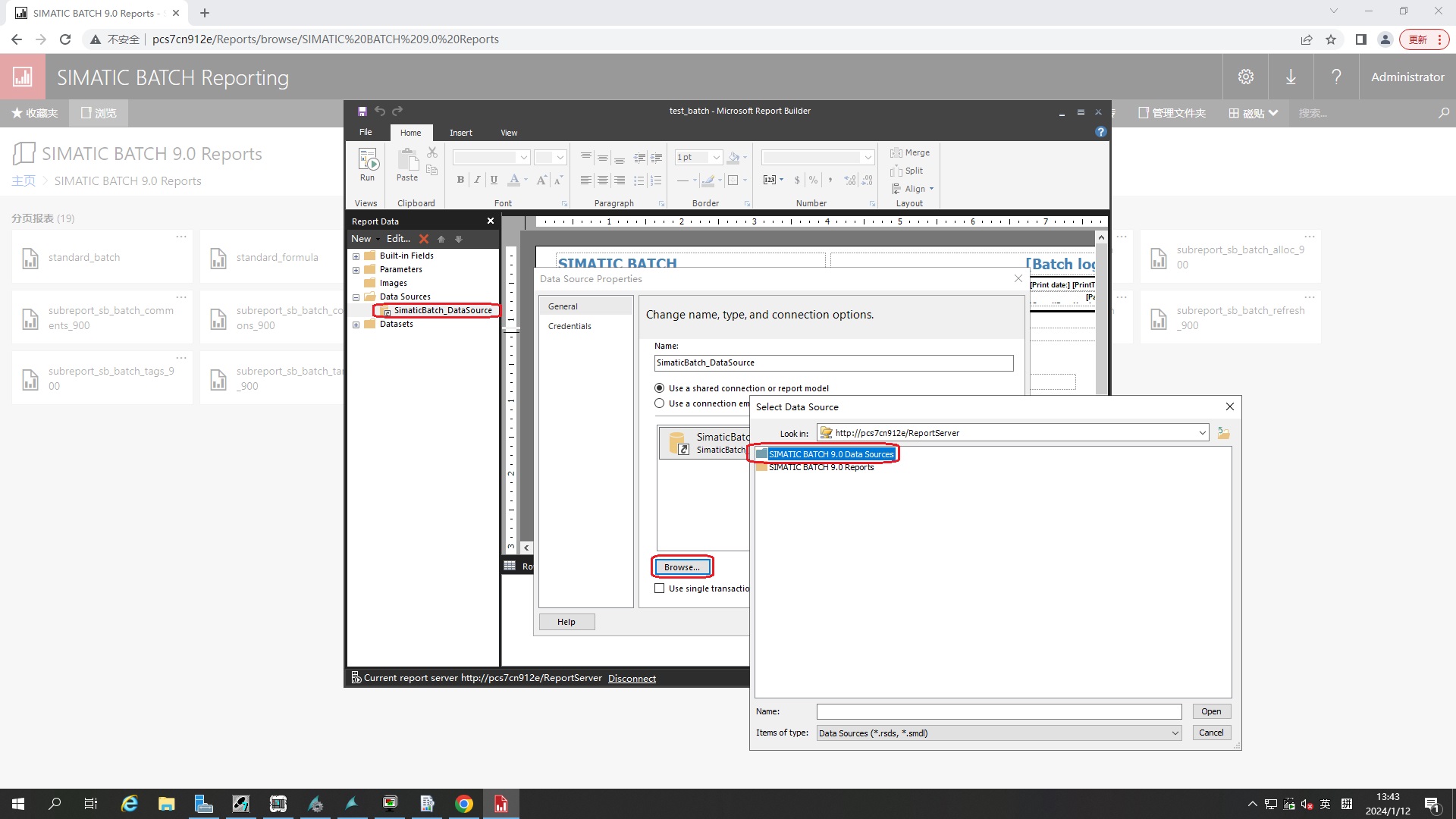Click the Open button
Image resolution: width=1456 pixels, height=819 pixels.
(1210, 711)
